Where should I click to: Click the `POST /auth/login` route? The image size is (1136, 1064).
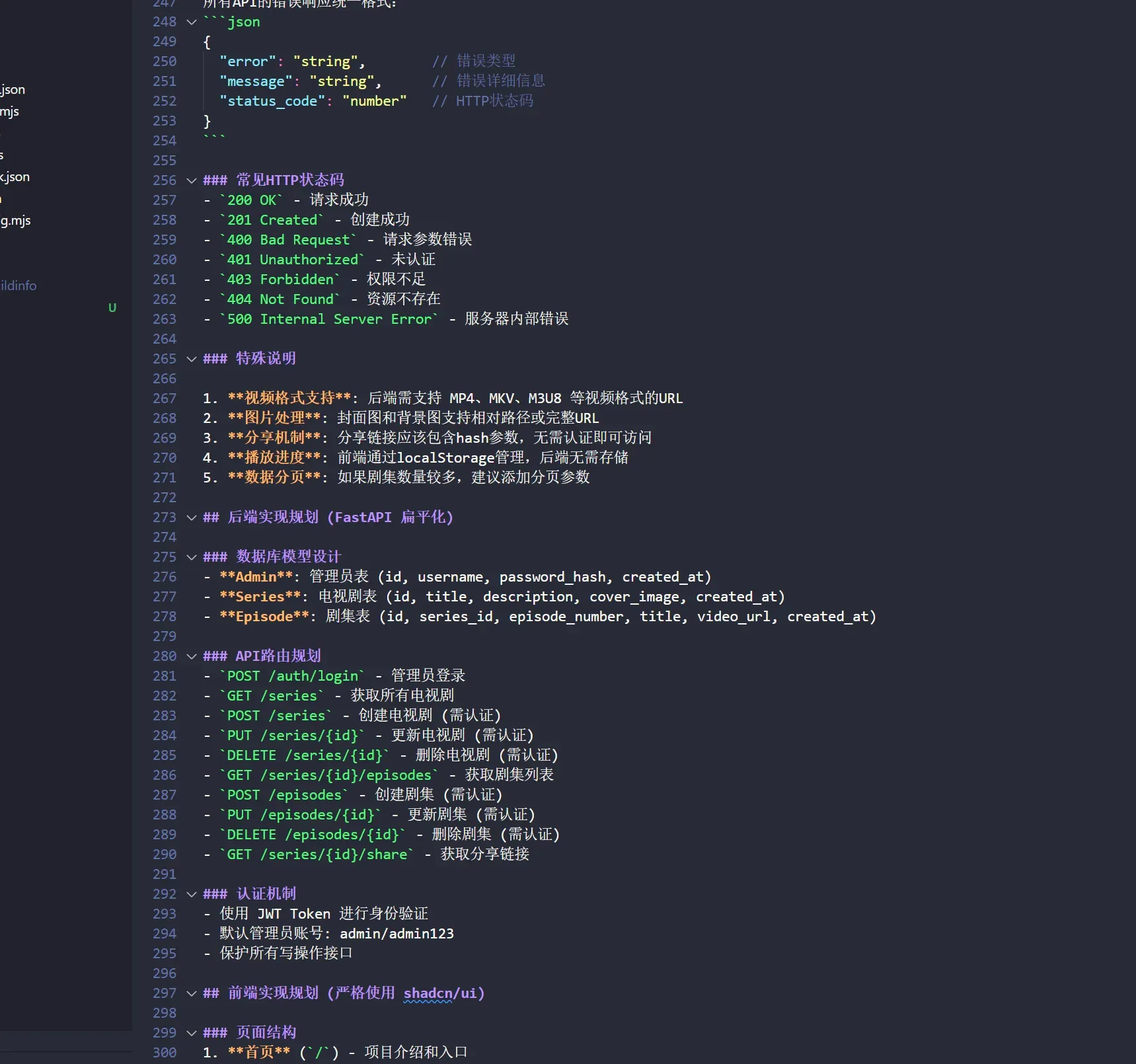point(292,676)
